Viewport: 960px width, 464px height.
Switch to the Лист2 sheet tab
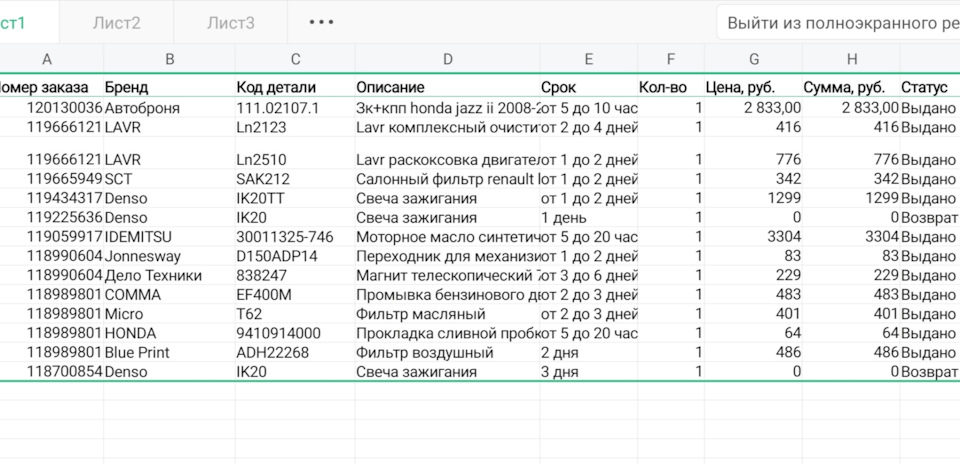(x=116, y=23)
